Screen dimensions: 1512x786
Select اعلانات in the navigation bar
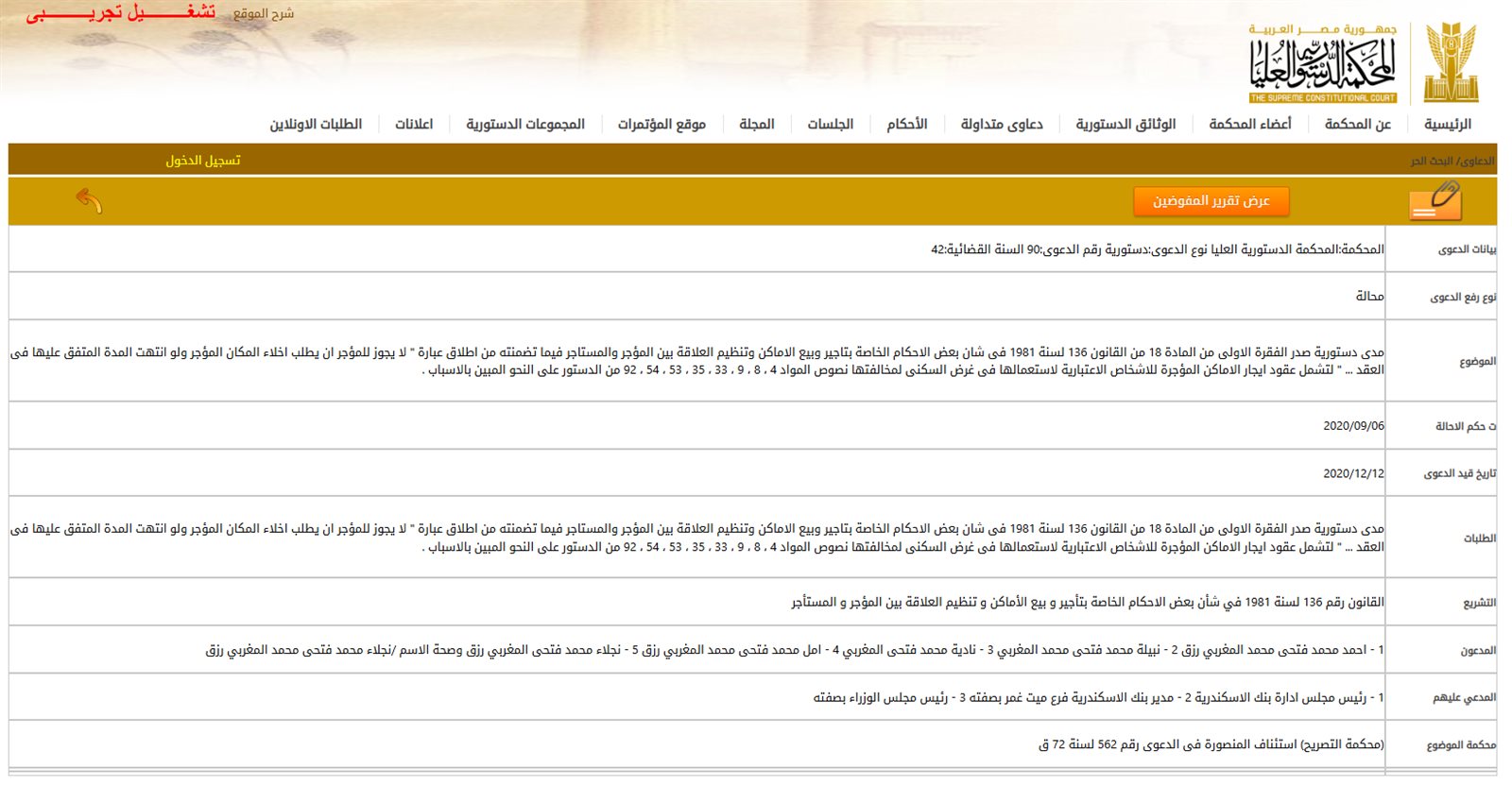pyautogui.click(x=414, y=125)
